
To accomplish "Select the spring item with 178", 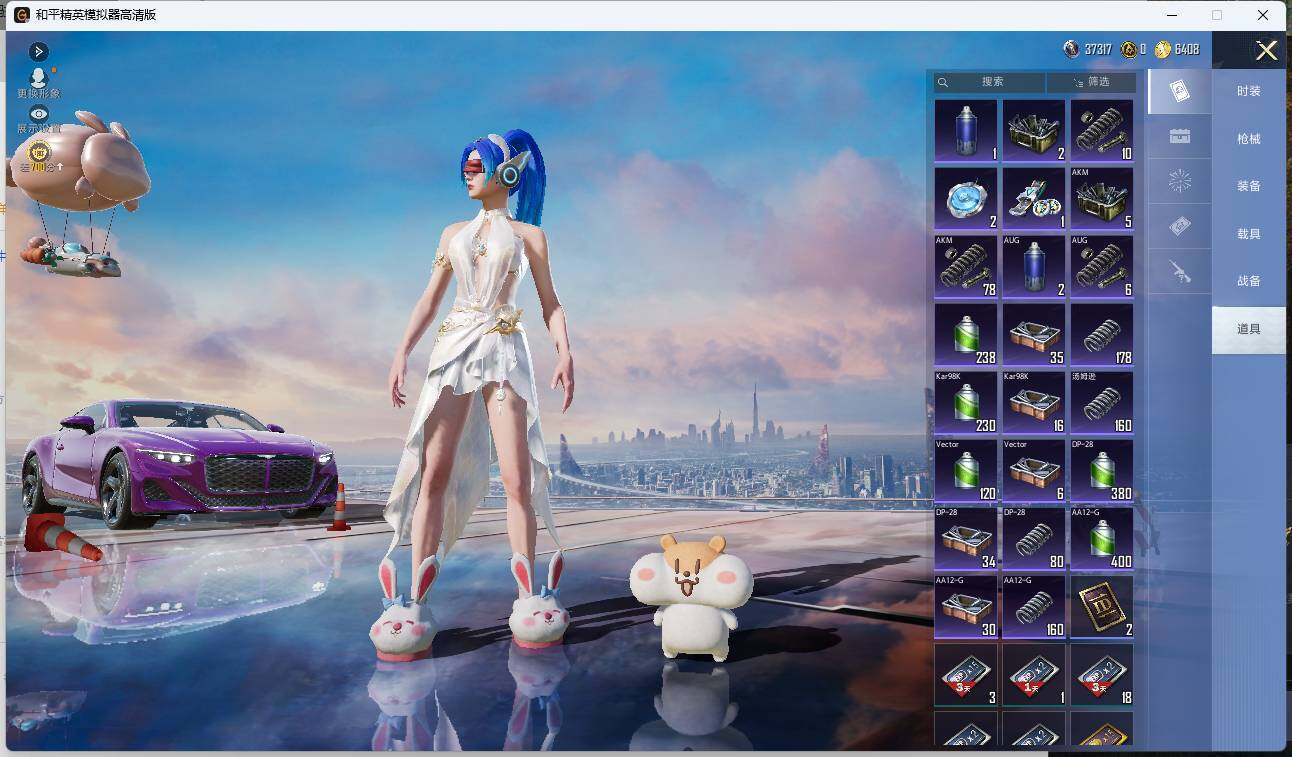I will [x=1102, y=334].
